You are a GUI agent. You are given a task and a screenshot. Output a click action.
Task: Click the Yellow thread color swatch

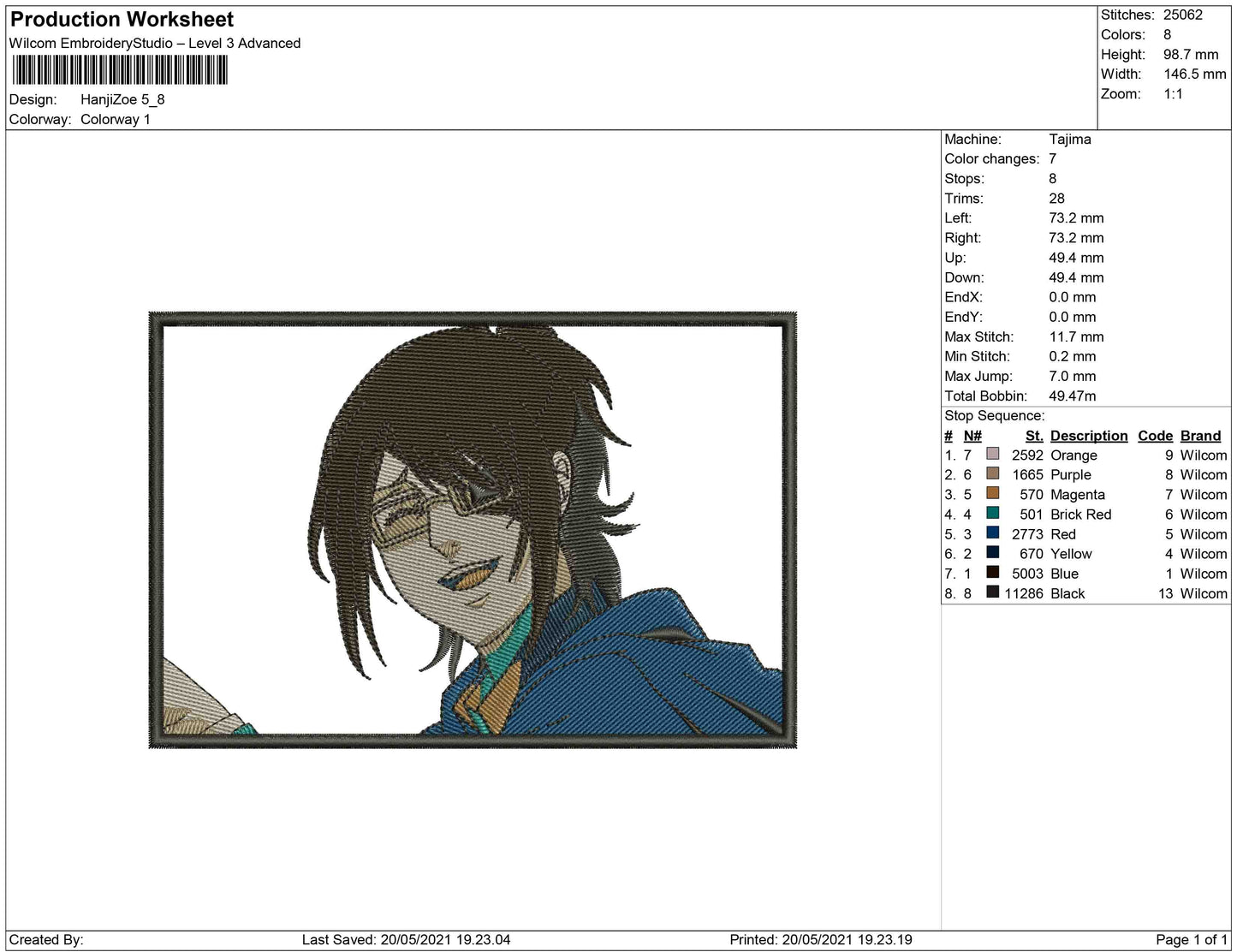pos(993,552)
